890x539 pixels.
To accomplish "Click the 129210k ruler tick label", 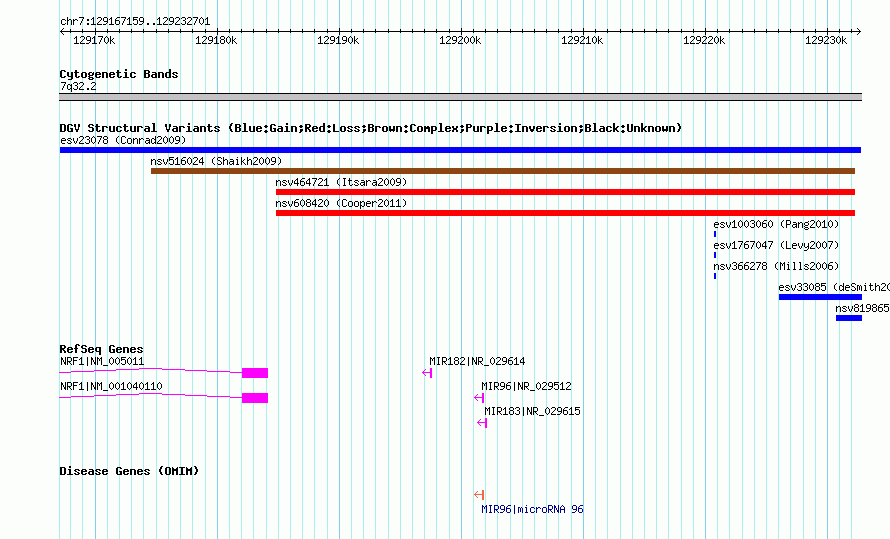I will [x=582, y=40].
